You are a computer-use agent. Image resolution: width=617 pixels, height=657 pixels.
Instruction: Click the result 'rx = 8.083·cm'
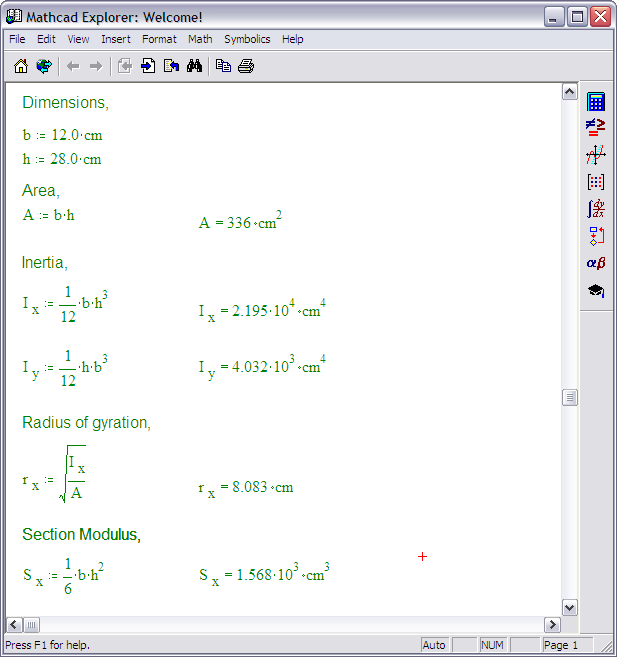tap(246, 488)
